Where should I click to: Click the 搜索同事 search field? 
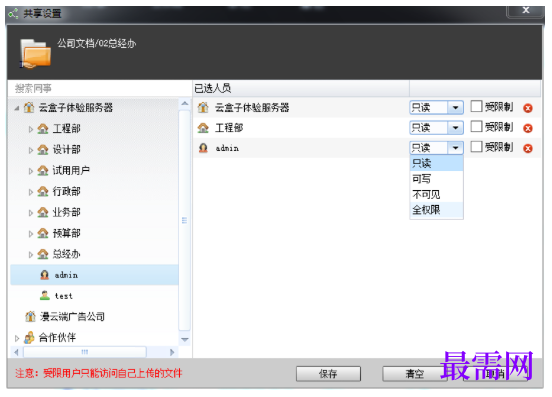(100, 88)
